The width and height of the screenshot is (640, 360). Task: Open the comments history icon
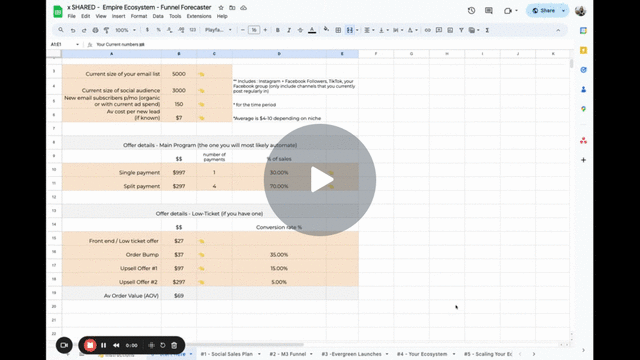[489, 11]
